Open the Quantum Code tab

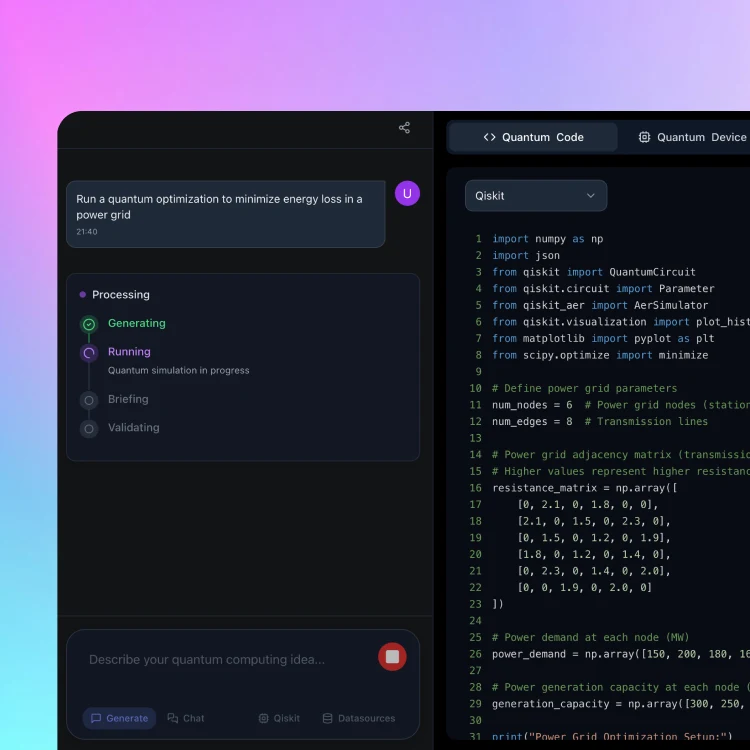coord(533,137)
